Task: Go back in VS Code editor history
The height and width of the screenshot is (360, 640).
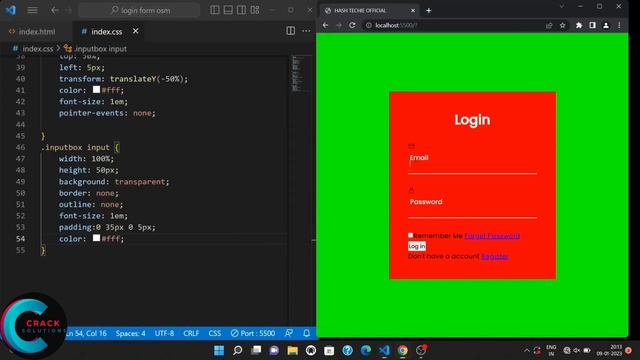Action: pyautogui.click(x=55, y=10)
